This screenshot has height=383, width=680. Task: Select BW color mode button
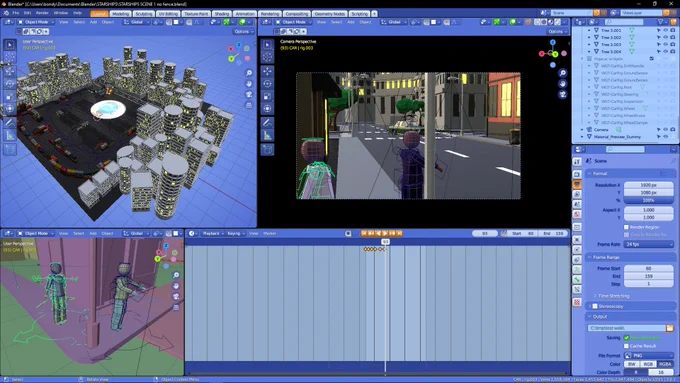click(x=632, y=364)
